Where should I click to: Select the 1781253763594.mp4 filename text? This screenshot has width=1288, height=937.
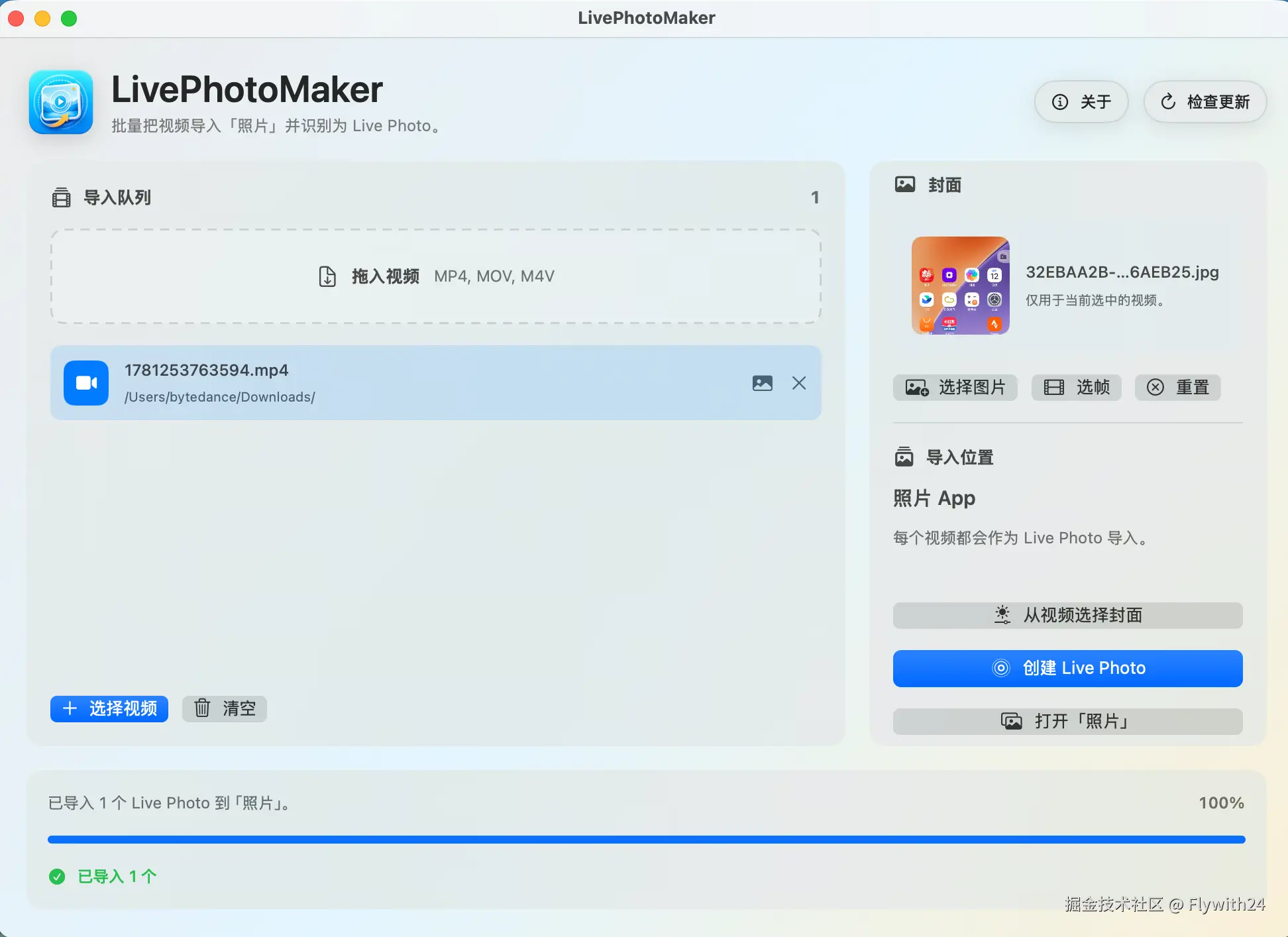(207, 370)
